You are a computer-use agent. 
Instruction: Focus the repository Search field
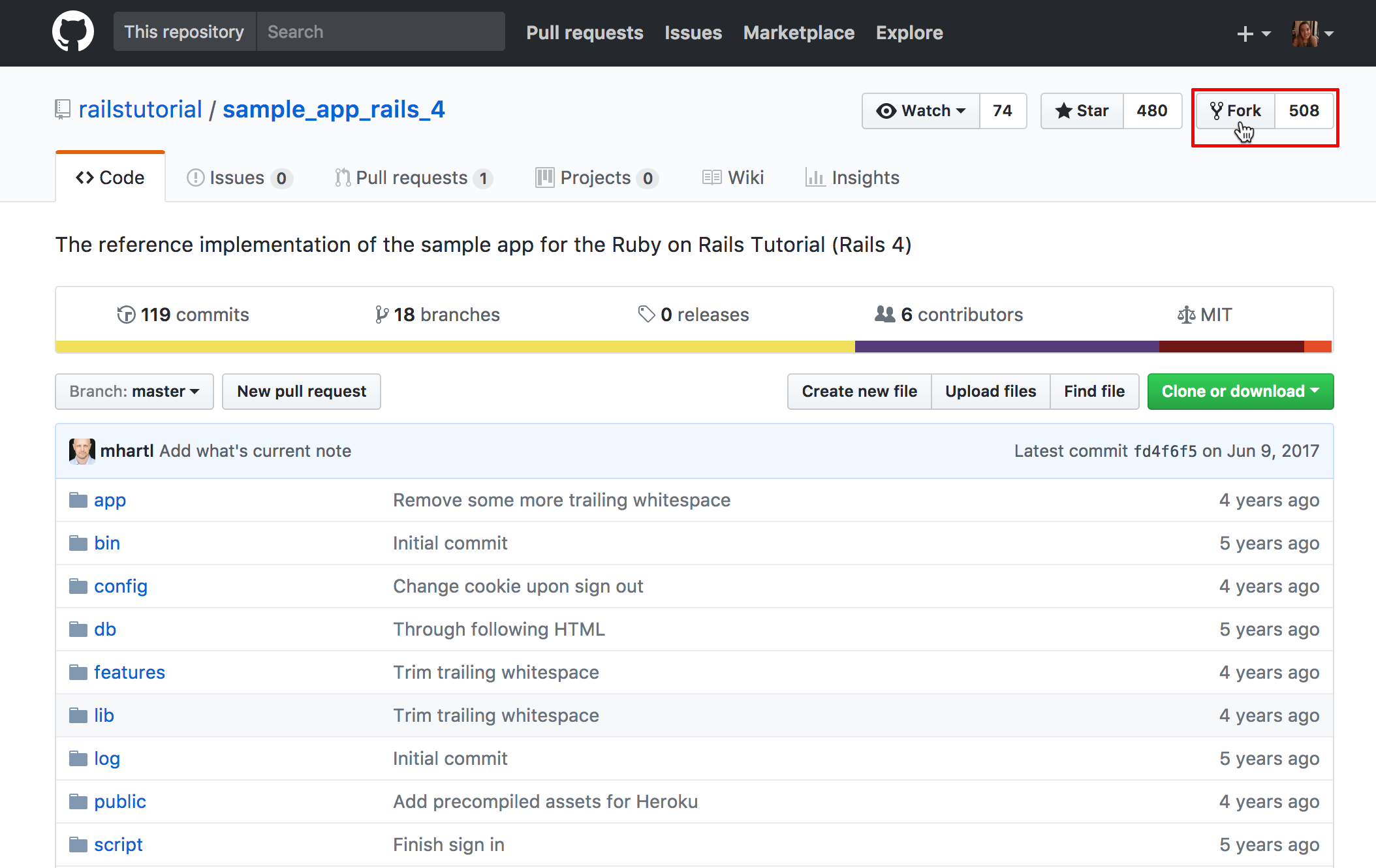point(381,31)
